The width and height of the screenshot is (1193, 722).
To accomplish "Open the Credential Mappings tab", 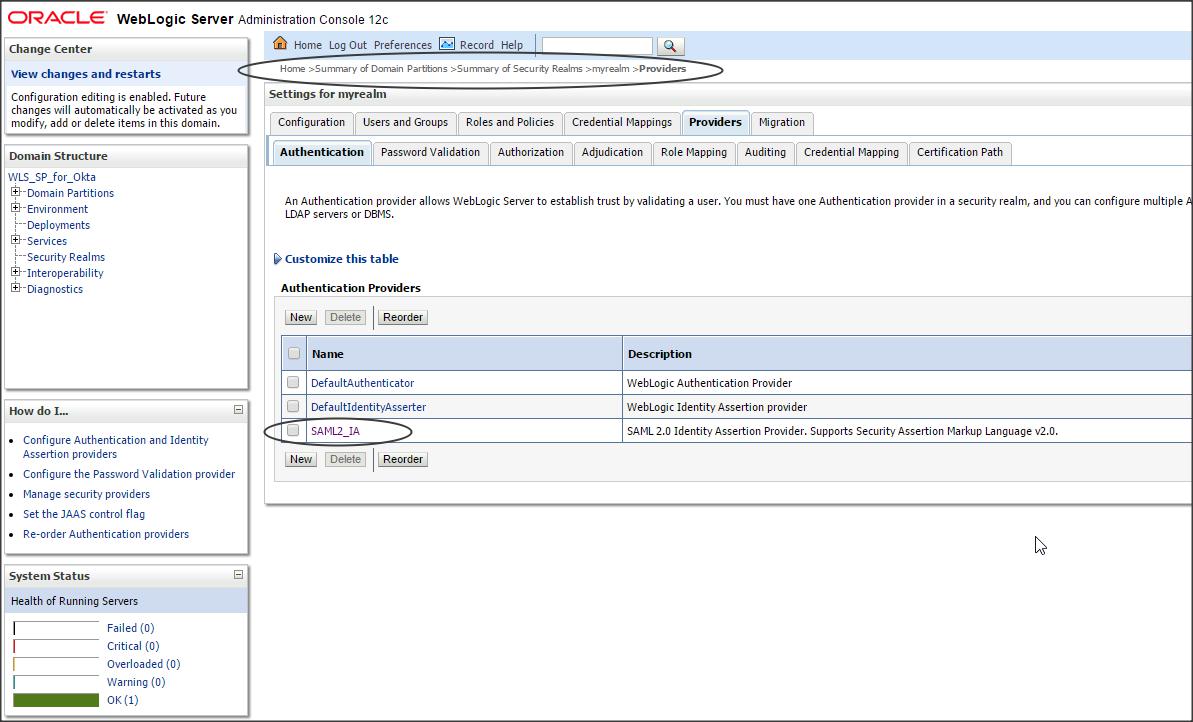I will coord(622,122).
